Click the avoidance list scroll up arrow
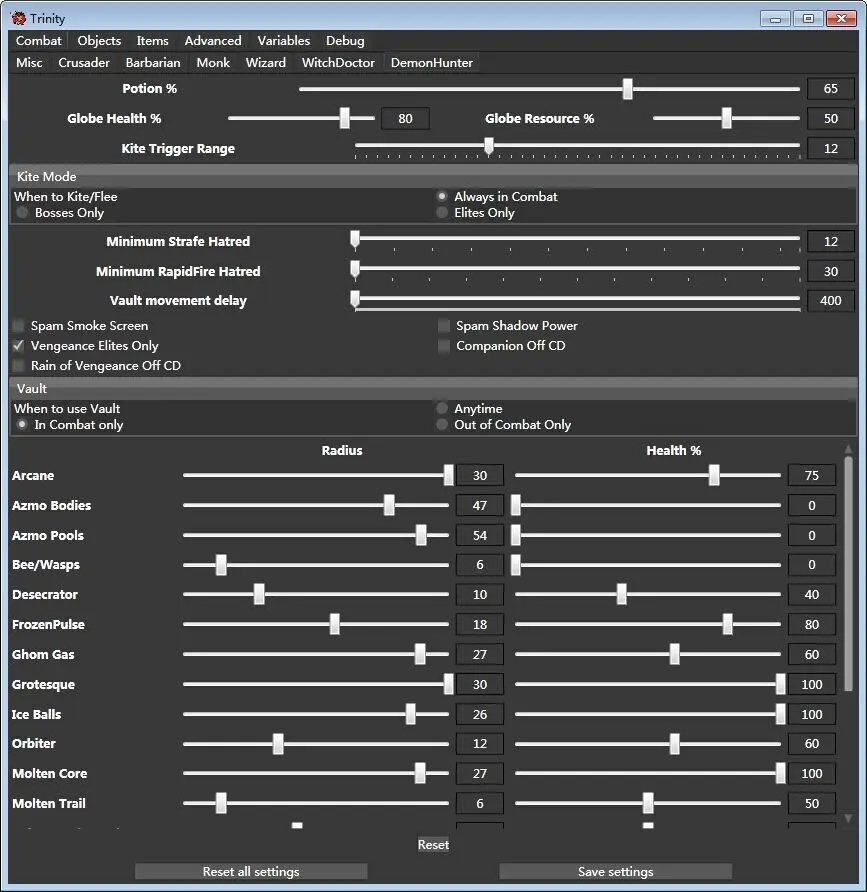 click(x=848, y=449)
